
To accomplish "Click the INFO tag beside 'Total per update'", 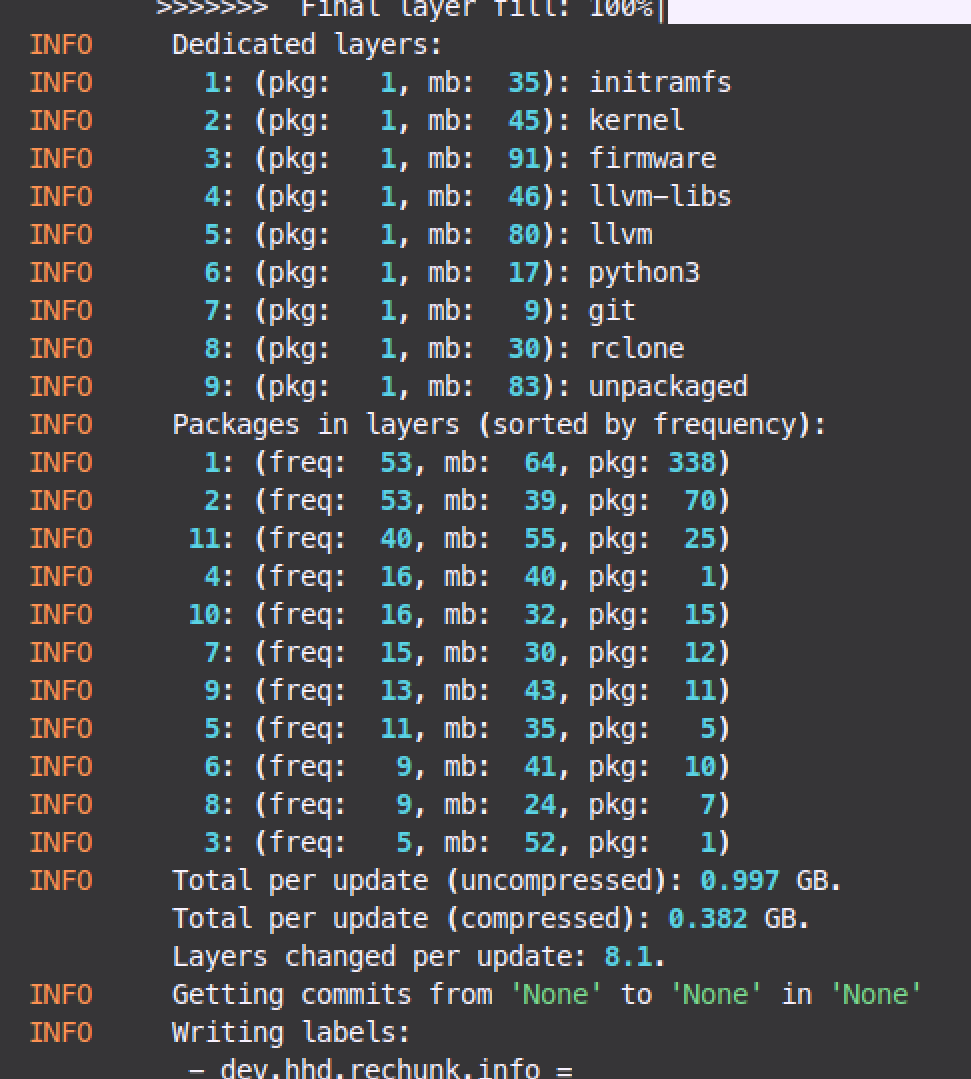I will [x=60, y=880].
